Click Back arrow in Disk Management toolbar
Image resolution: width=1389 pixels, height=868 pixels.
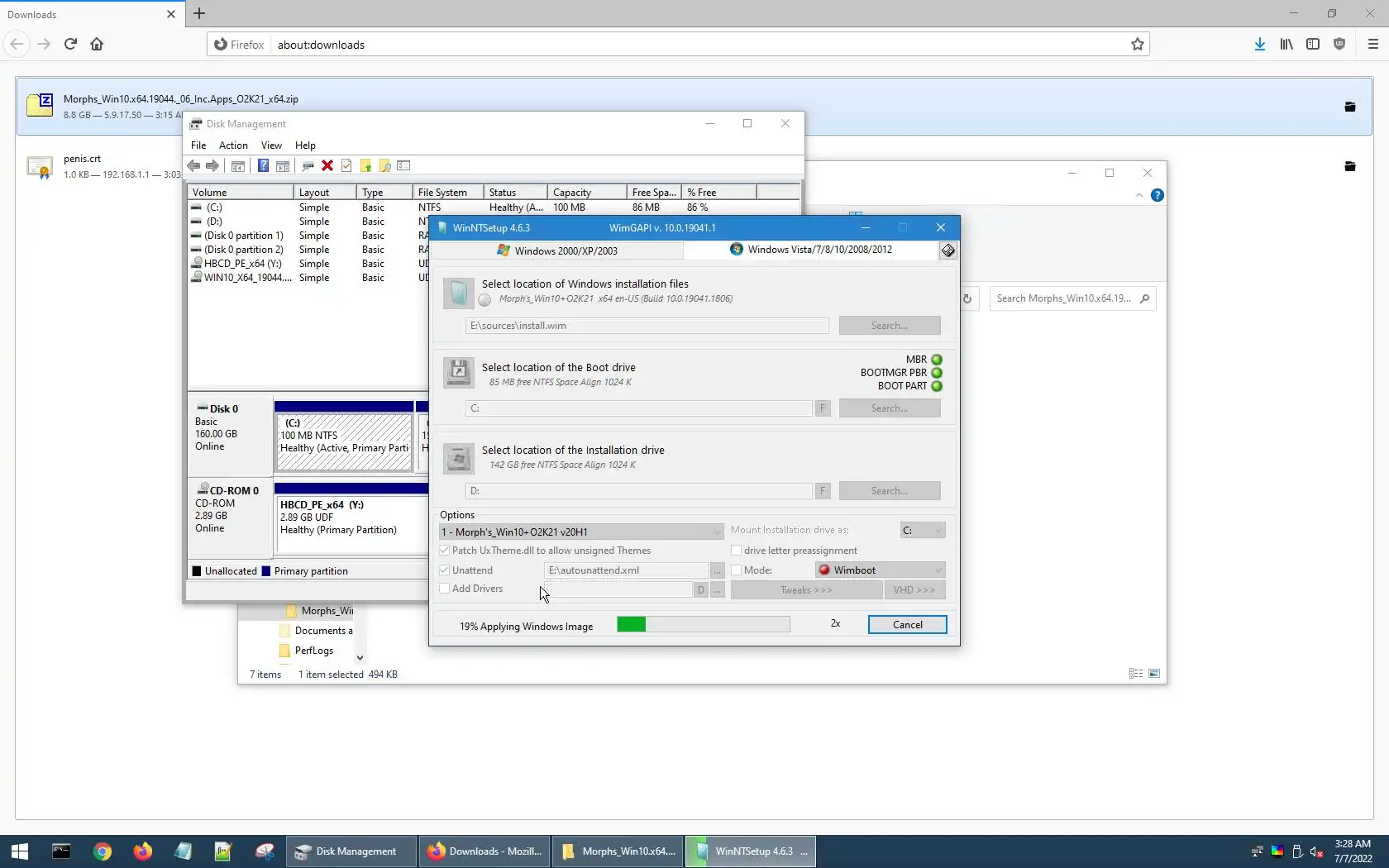click(193, 166)
